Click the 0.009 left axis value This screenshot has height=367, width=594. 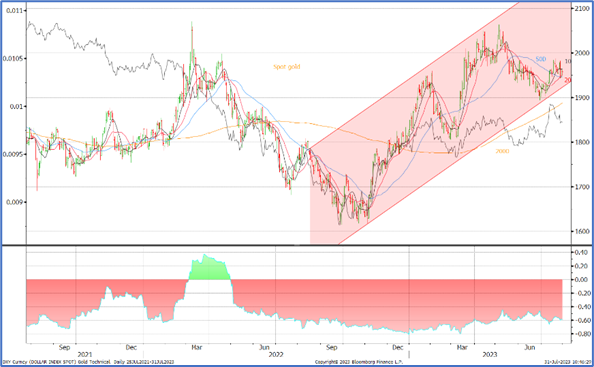coord(13,201)
